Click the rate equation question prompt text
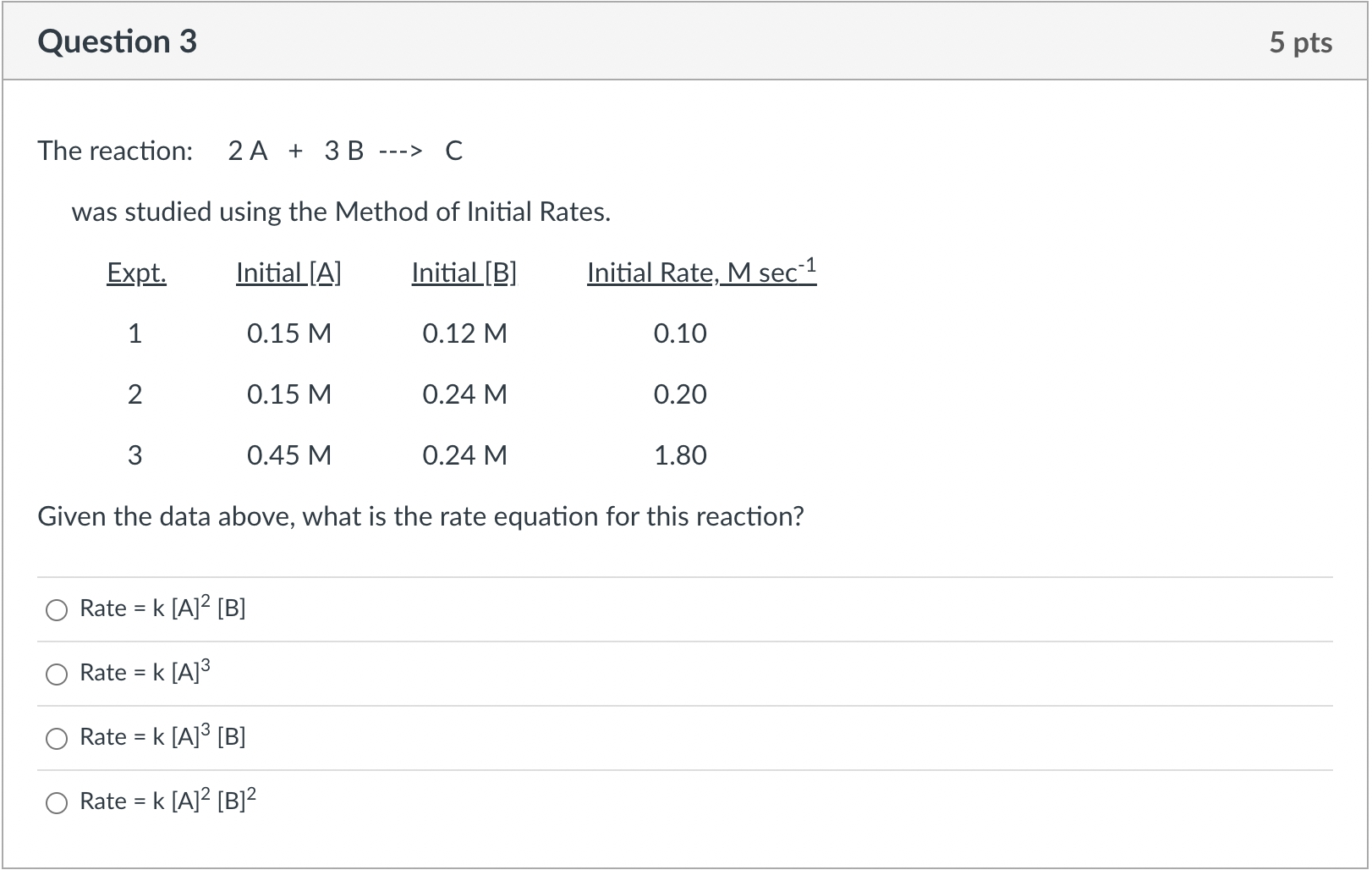 click(420, 517)
